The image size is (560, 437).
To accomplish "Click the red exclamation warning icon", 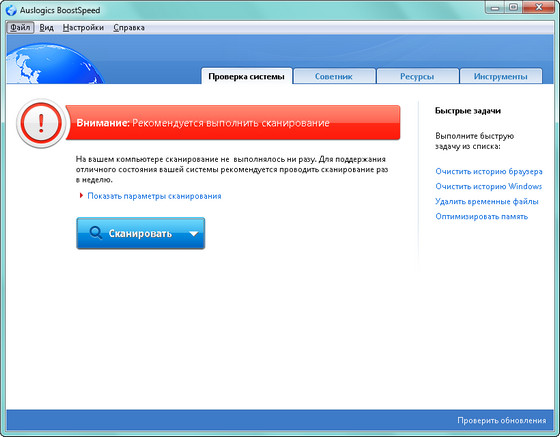I will (41, 124).
